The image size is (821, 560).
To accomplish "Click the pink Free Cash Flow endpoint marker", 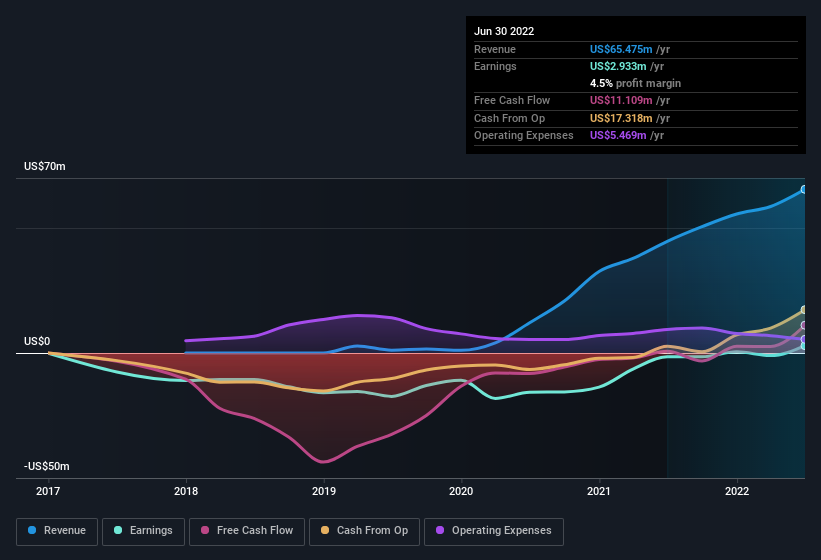I will 804,326.
